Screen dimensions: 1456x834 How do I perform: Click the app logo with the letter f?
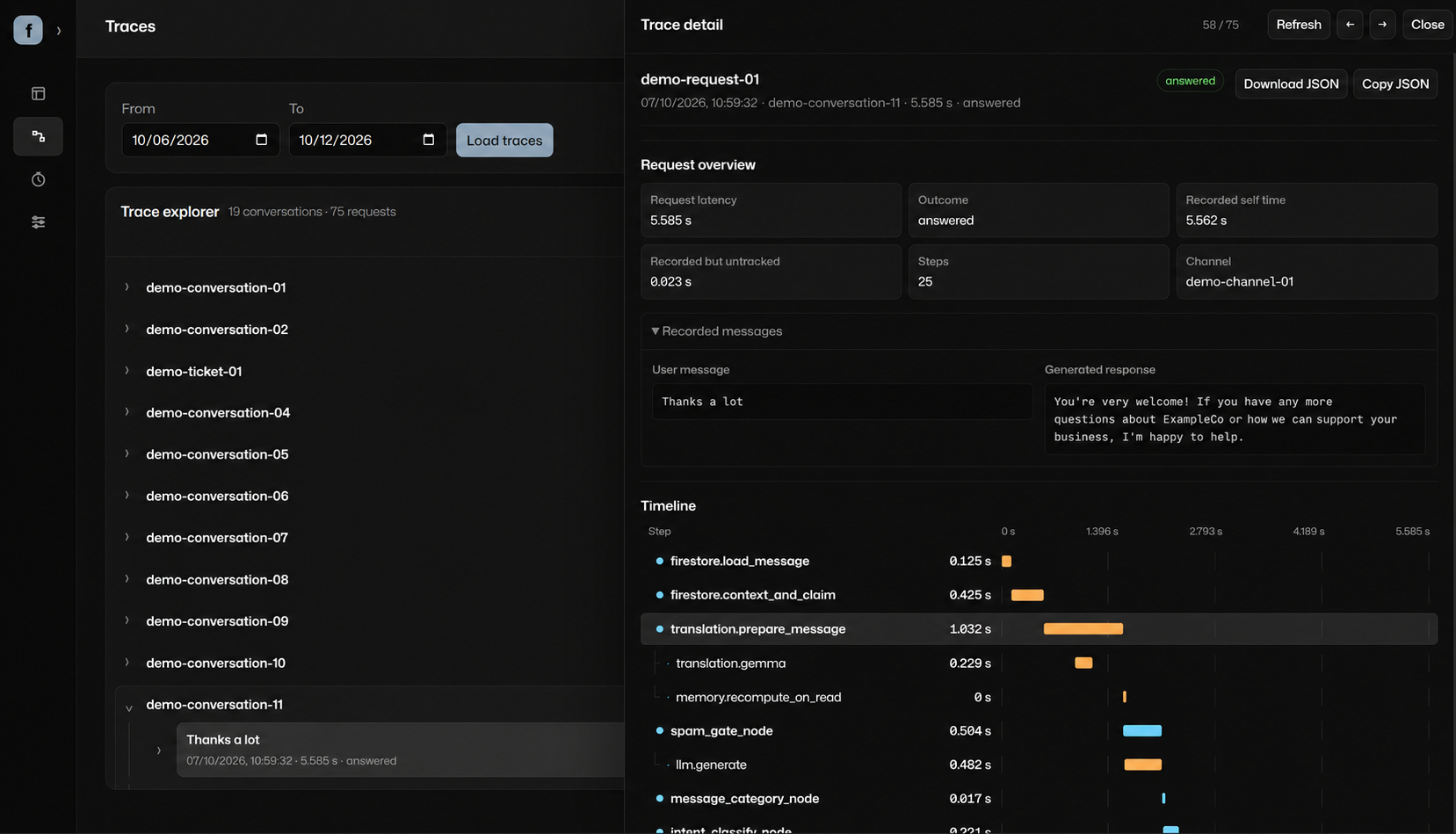pyautogui.click(x=28, y=30)
